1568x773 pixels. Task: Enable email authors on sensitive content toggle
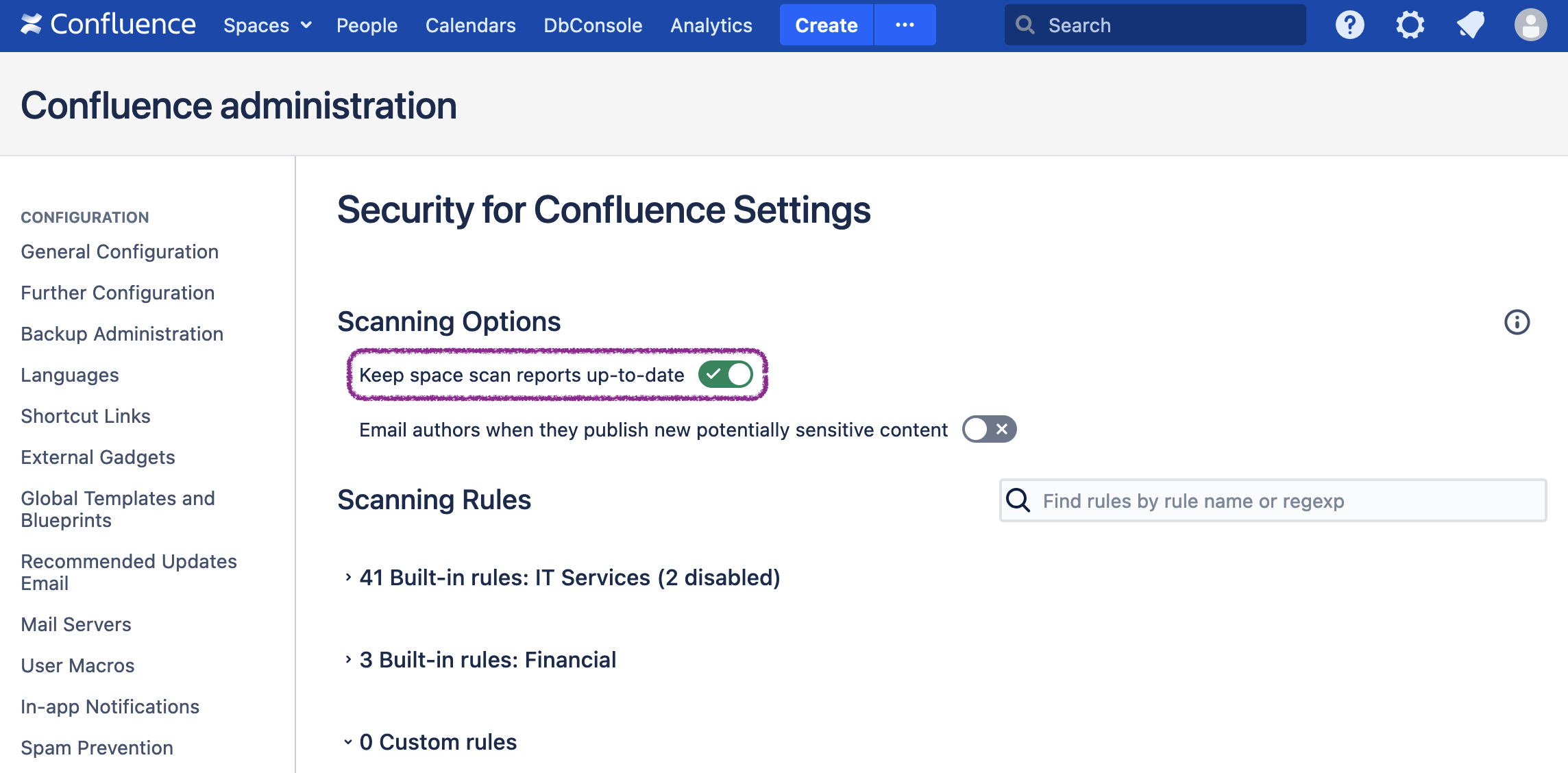click(x=989, y=430)
